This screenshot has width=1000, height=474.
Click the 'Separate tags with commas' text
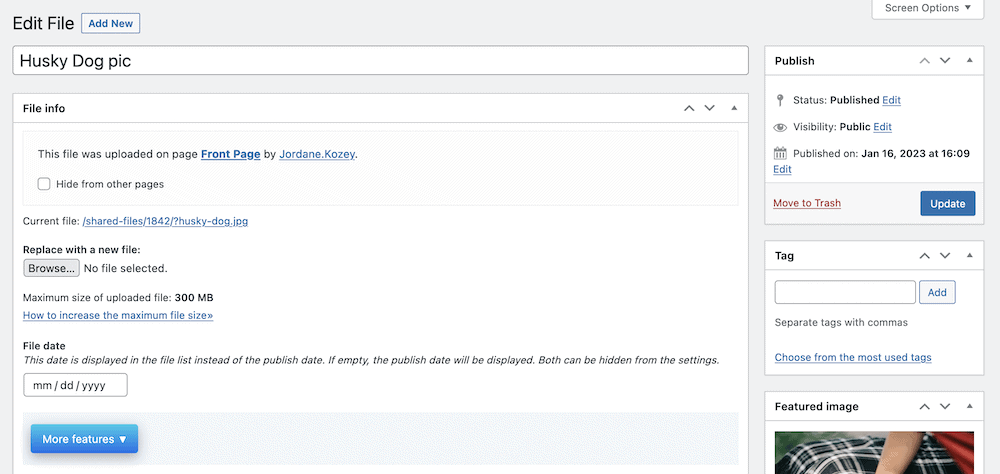tap(841, 322)
